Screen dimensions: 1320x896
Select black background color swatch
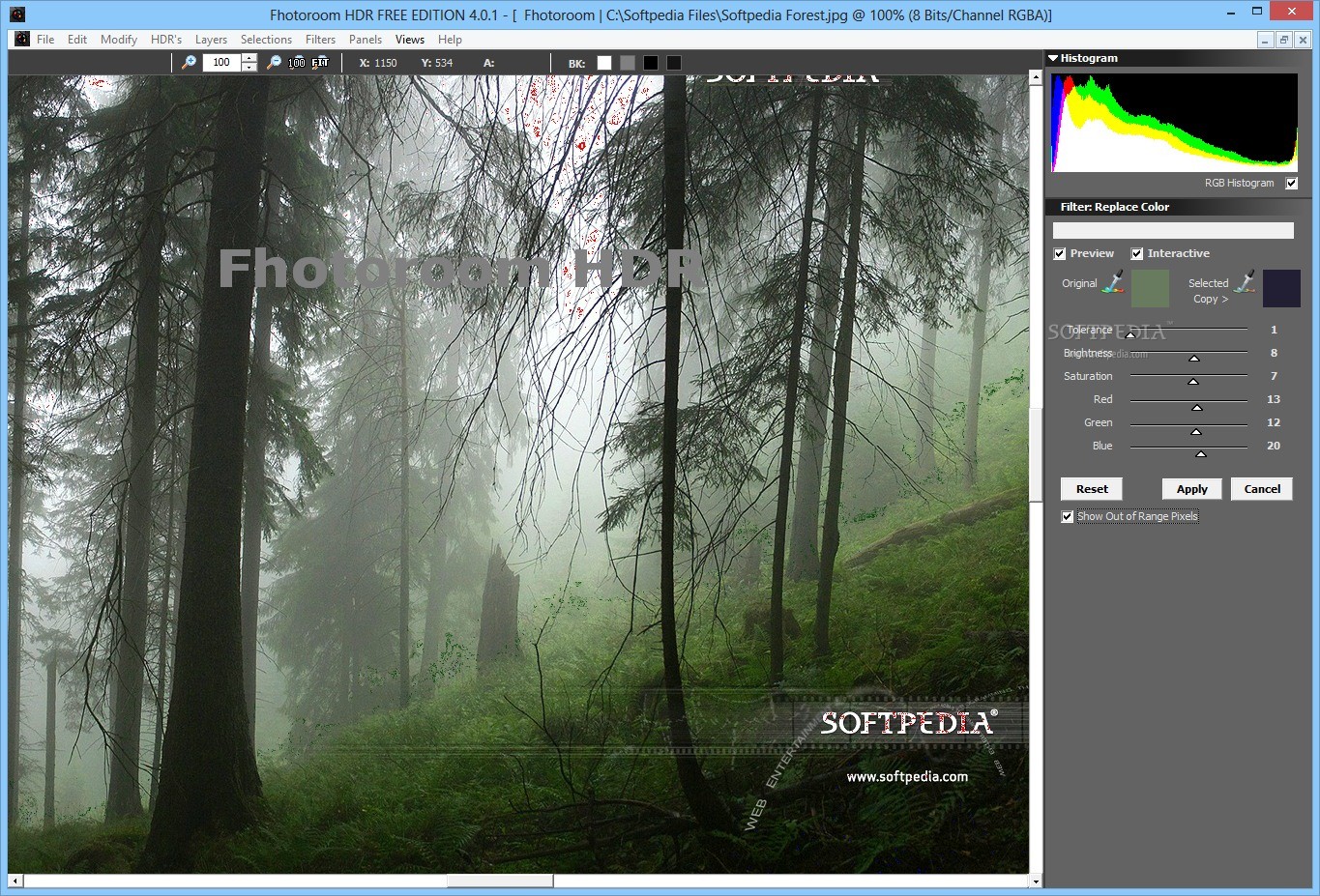(x=651, y=63)
